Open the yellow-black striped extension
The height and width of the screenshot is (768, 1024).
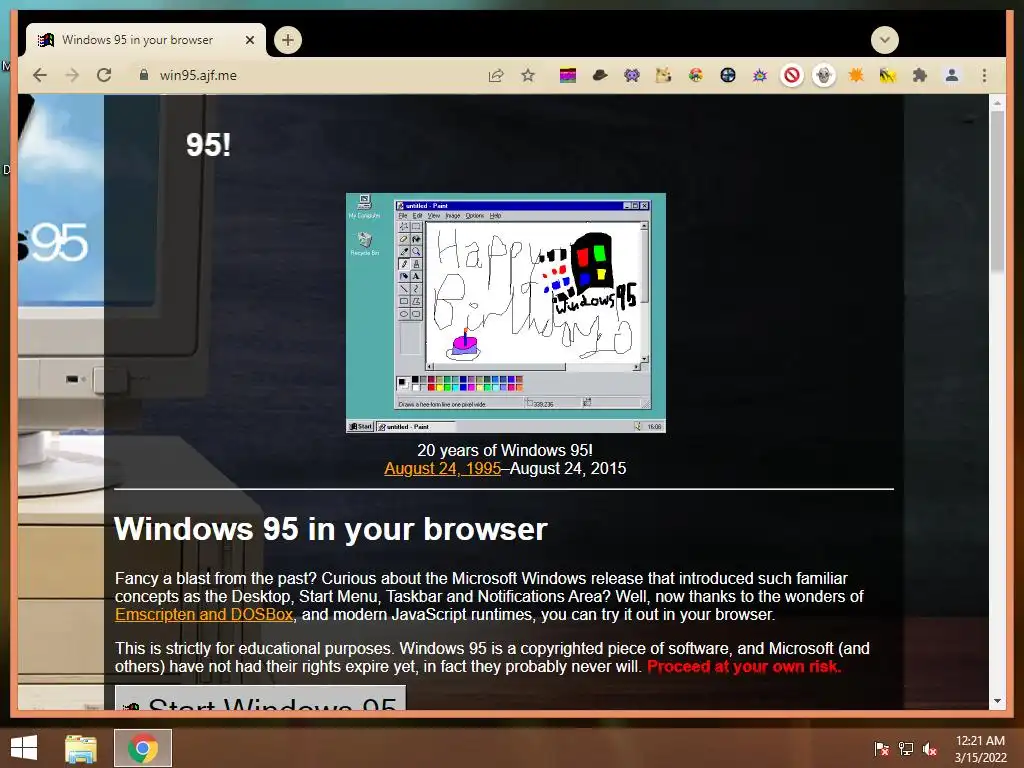[x=888, y=76]
